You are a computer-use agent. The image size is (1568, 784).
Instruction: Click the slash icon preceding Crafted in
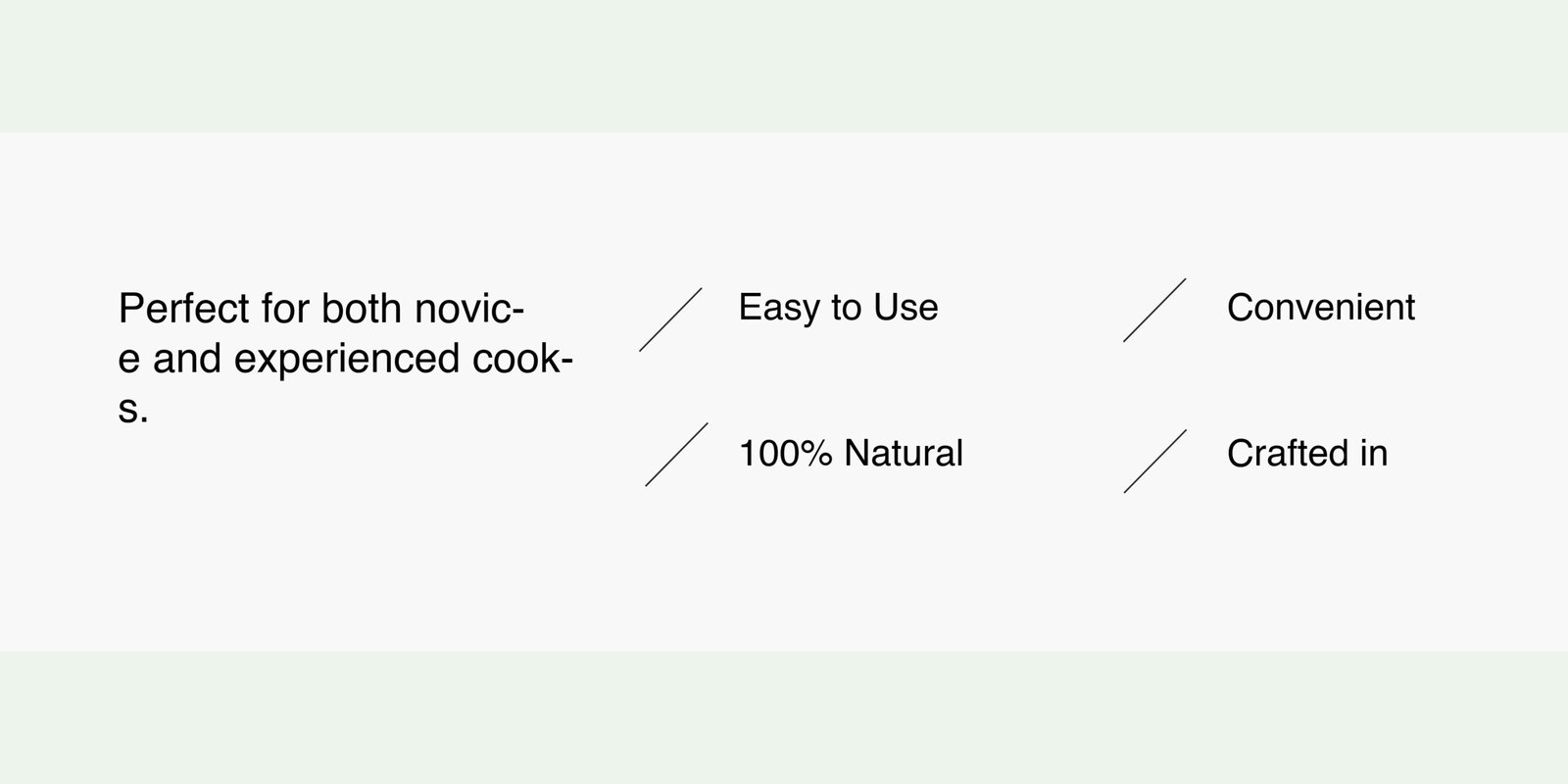tap(1155, 461)
